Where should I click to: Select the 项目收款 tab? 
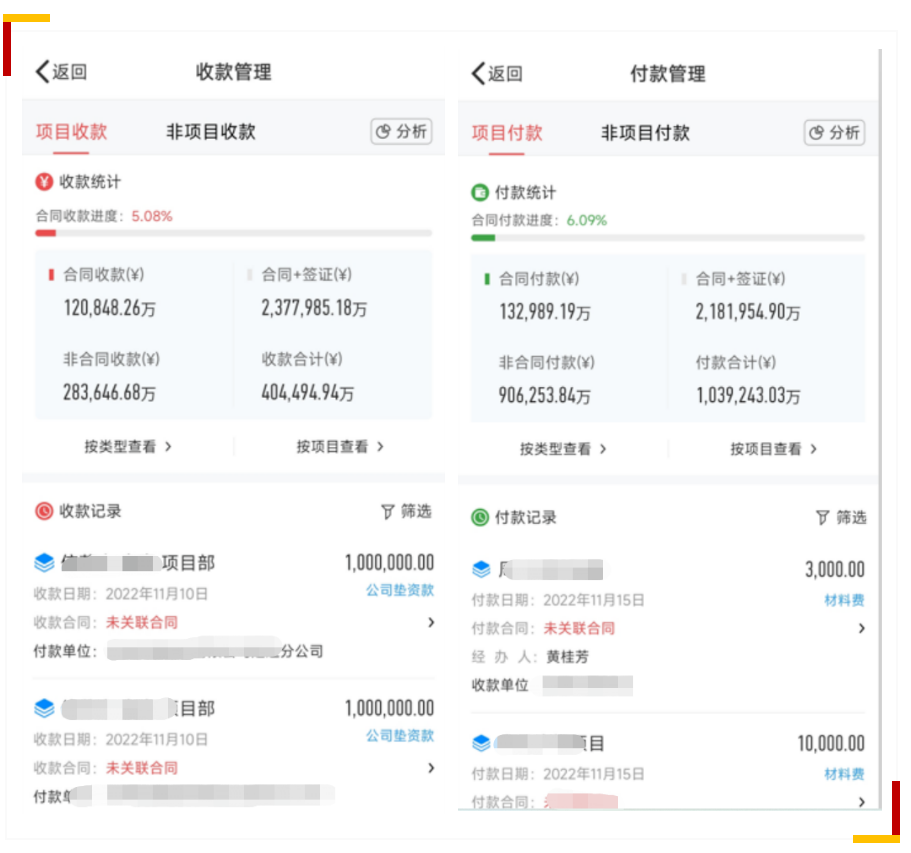coord(71,132)
